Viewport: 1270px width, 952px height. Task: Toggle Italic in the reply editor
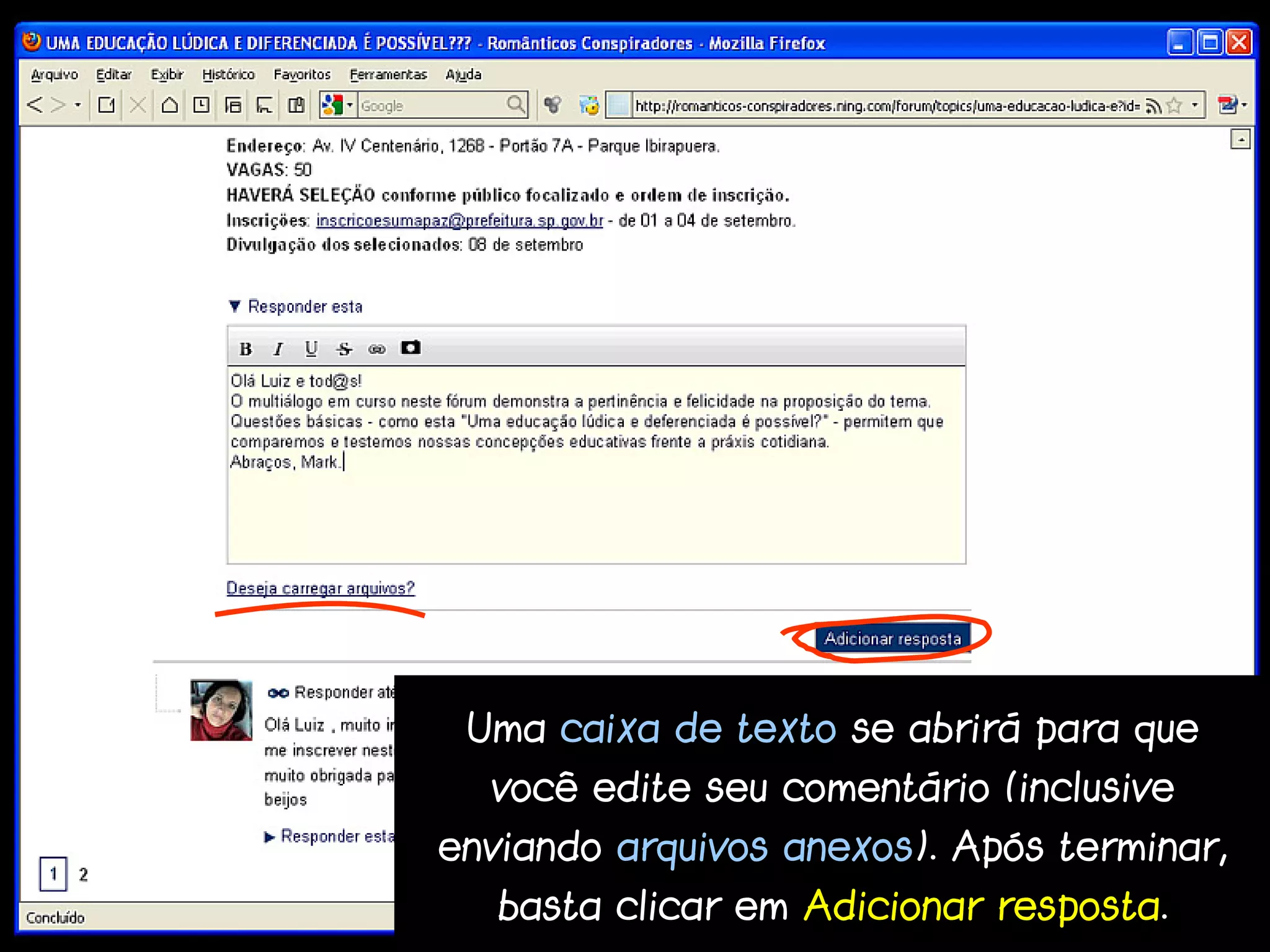pyautogui.click(x=278, y=349)
